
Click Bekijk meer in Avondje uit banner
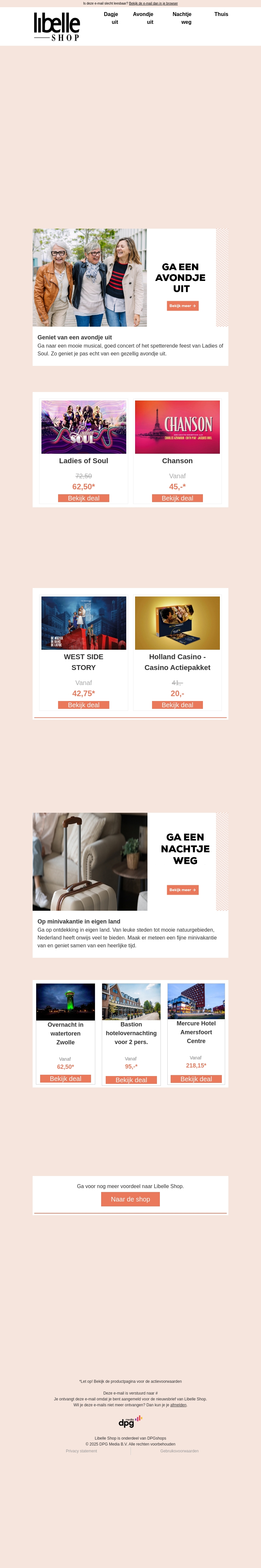pyautogui.click(x=182, y=305)
